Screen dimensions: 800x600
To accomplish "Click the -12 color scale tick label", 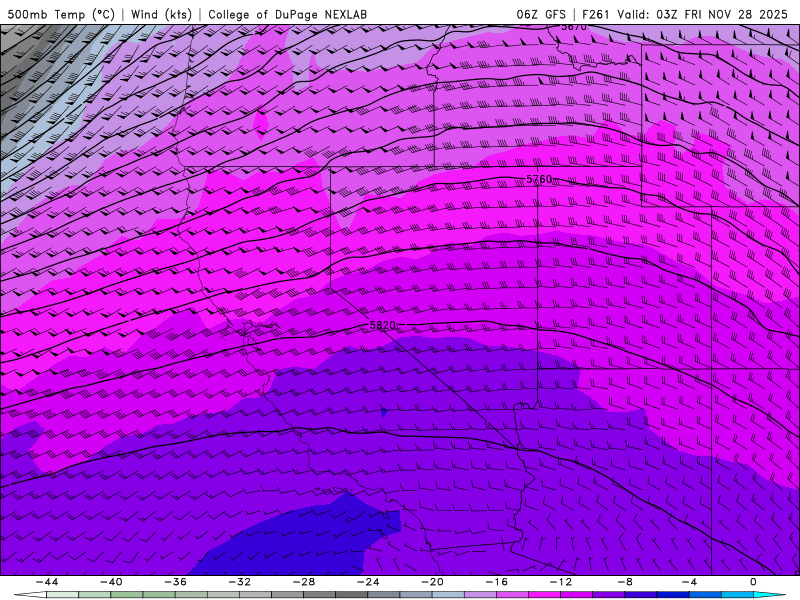I will [x=561, y=582].
